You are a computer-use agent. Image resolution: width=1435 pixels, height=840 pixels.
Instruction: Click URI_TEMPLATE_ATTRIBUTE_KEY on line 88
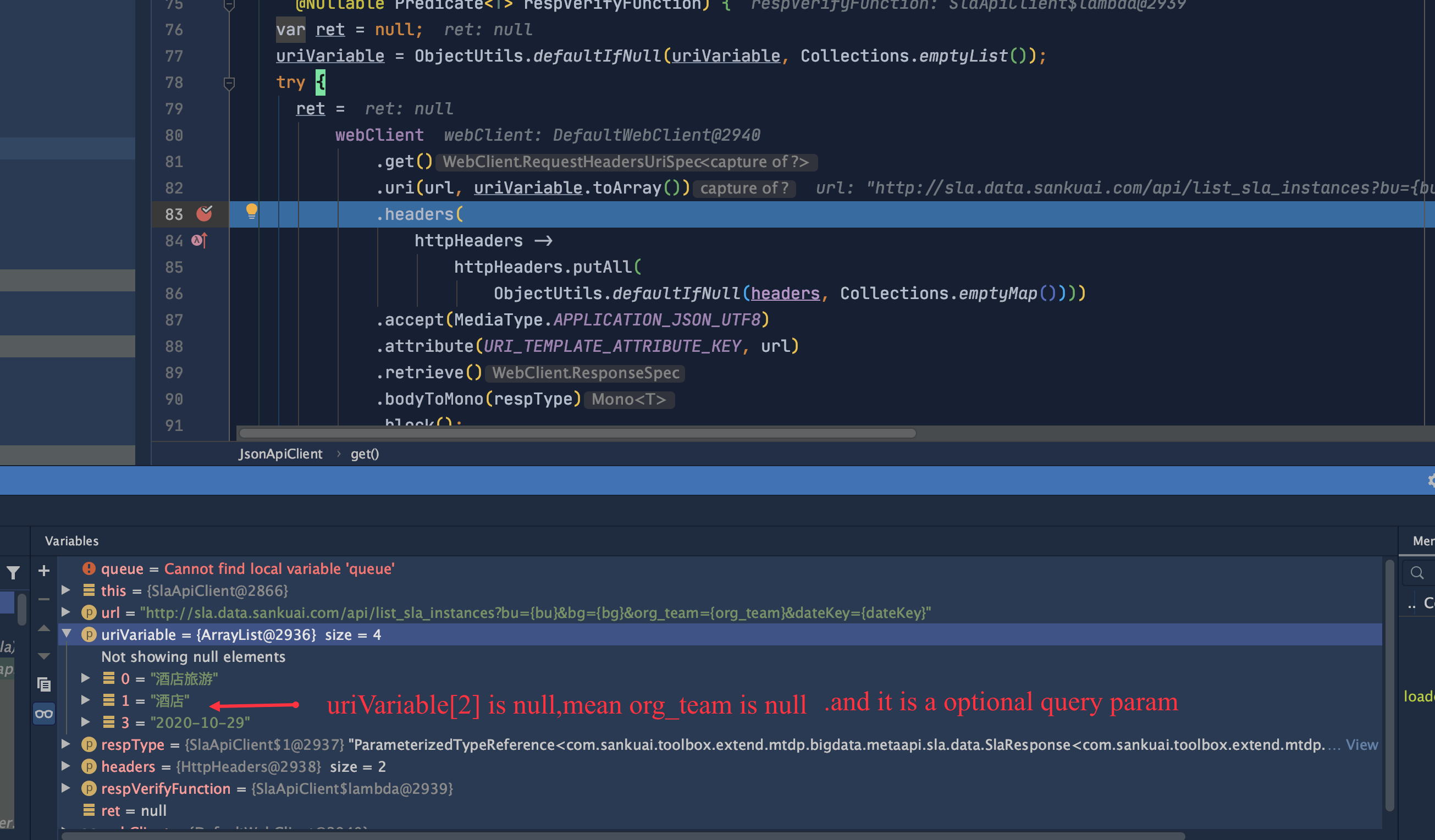pos(612,346)
